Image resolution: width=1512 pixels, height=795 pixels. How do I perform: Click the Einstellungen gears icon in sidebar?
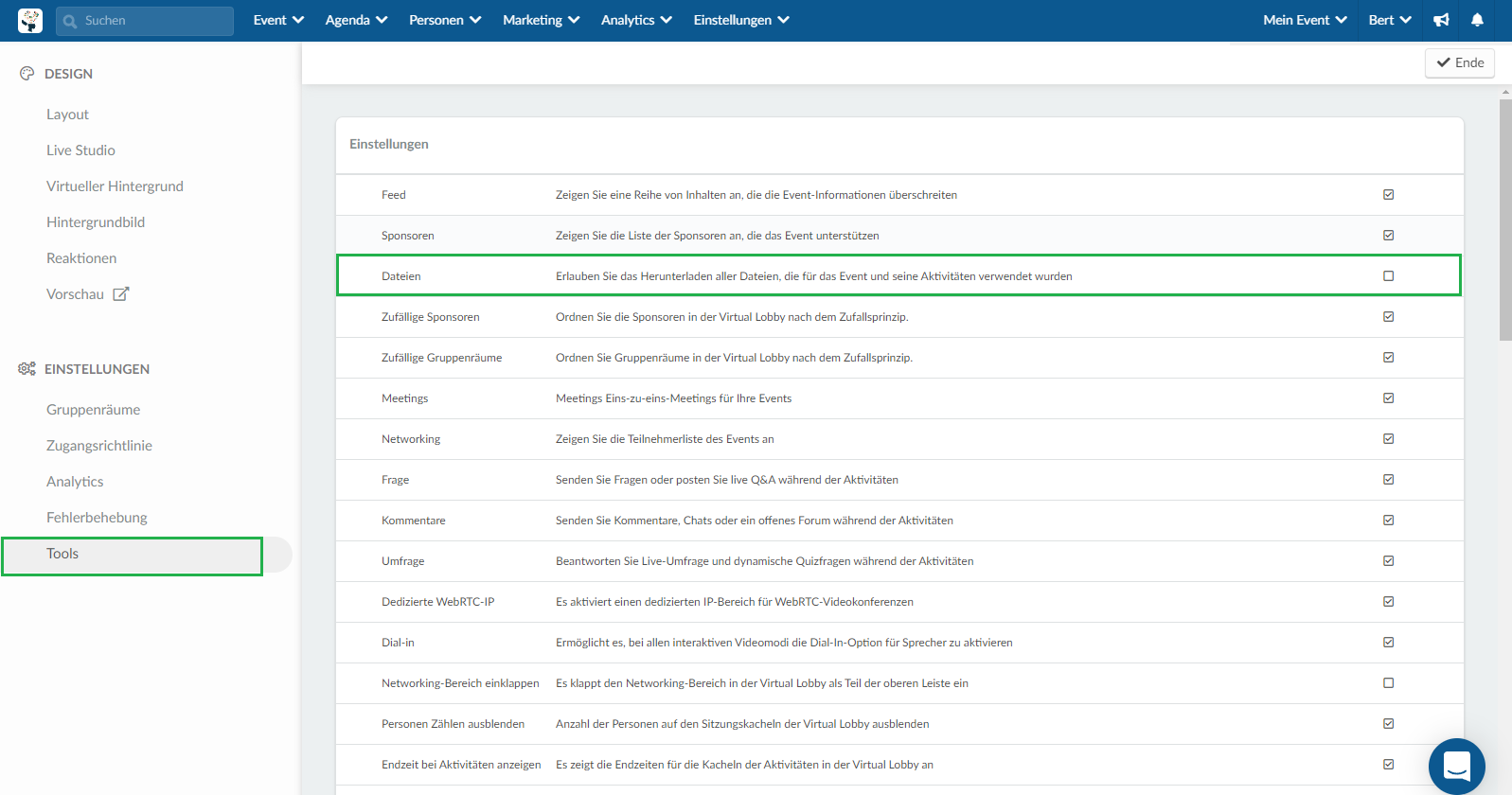27,369
